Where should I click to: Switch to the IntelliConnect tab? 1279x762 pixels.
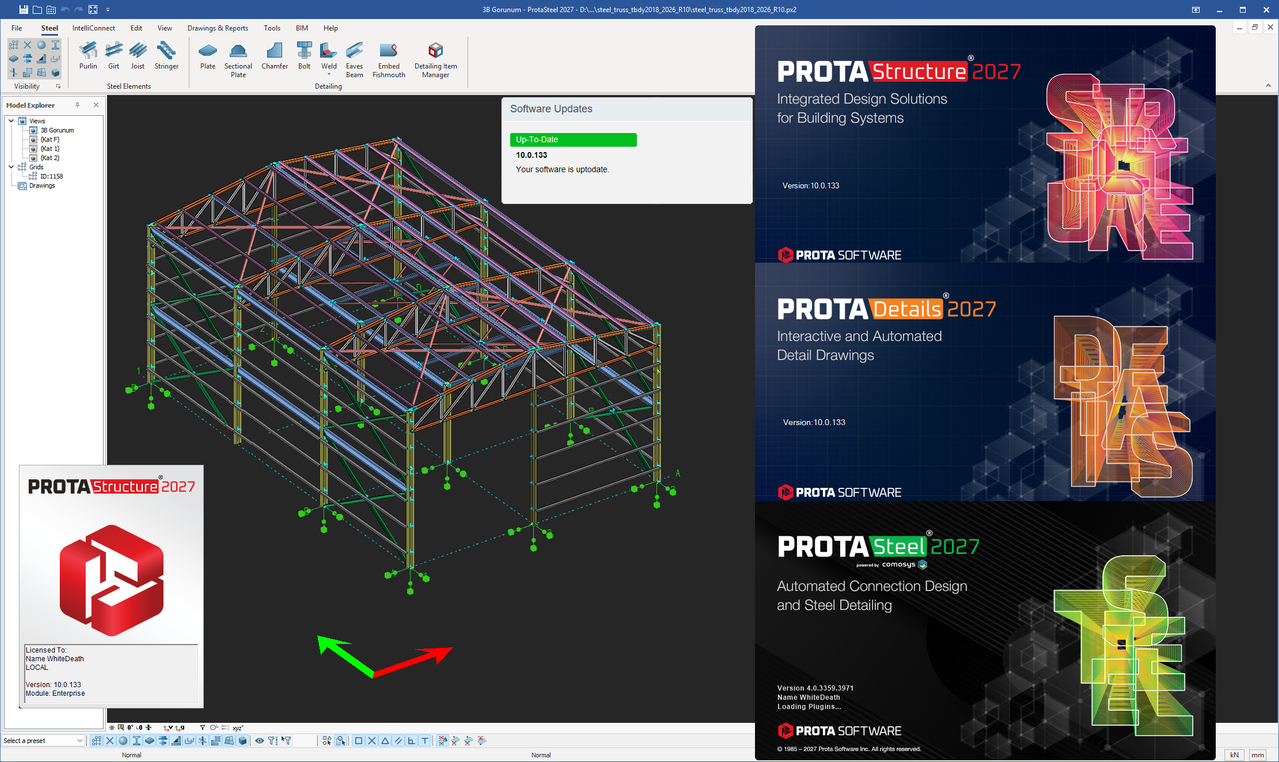(94, 28)
